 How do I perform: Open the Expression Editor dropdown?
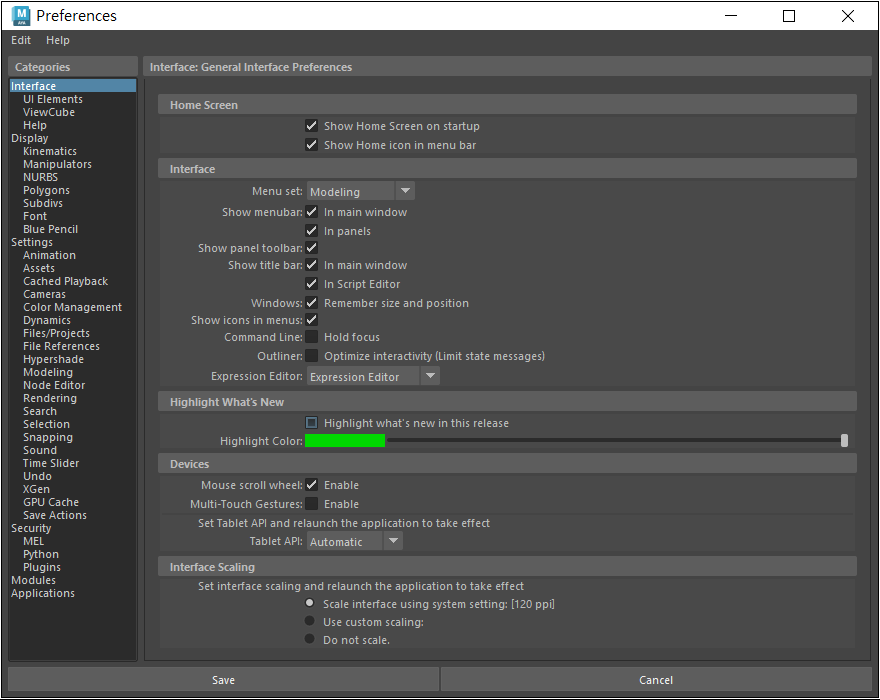[x=373, y=376]
